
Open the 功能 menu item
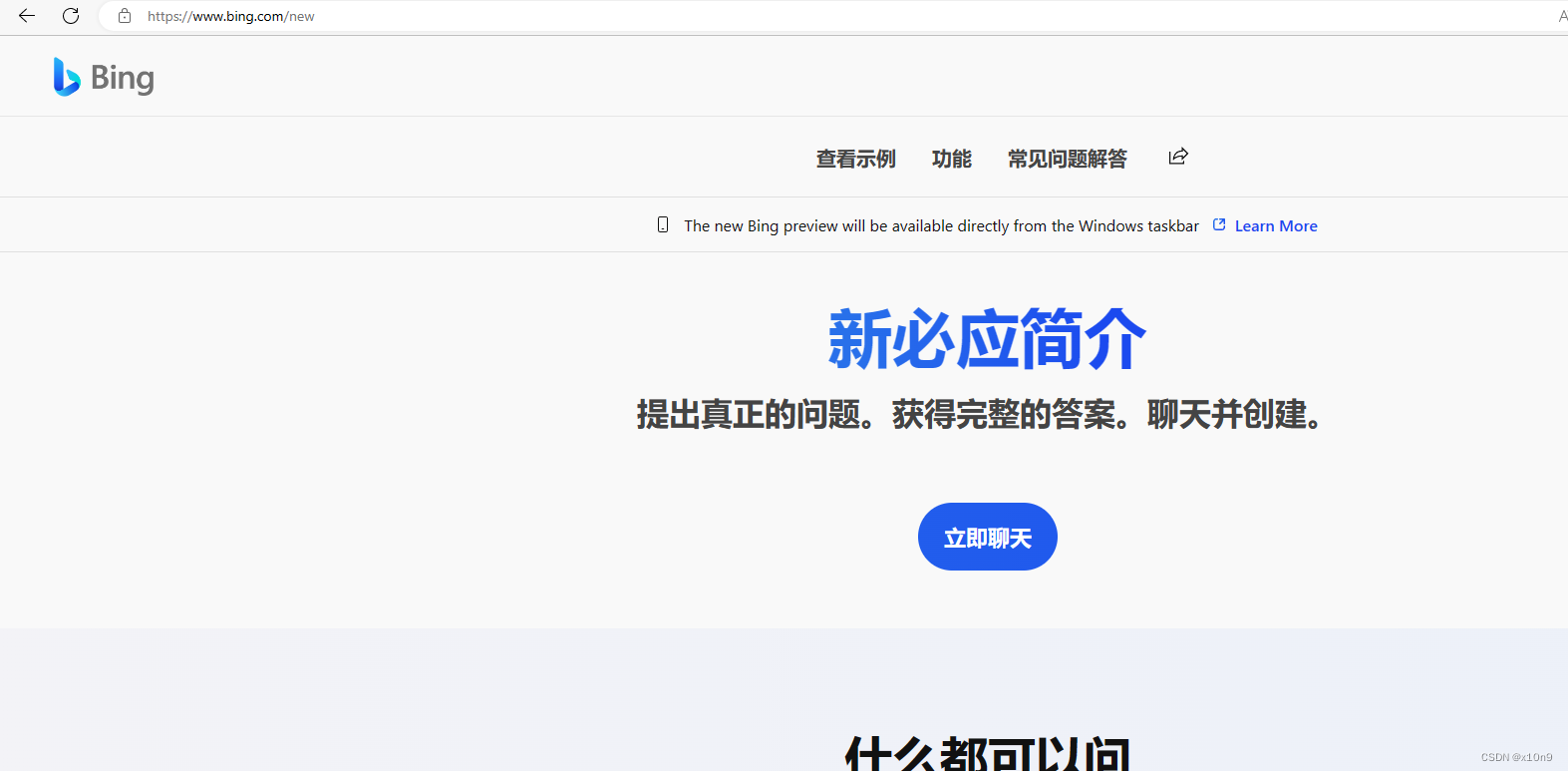[951, 159]
